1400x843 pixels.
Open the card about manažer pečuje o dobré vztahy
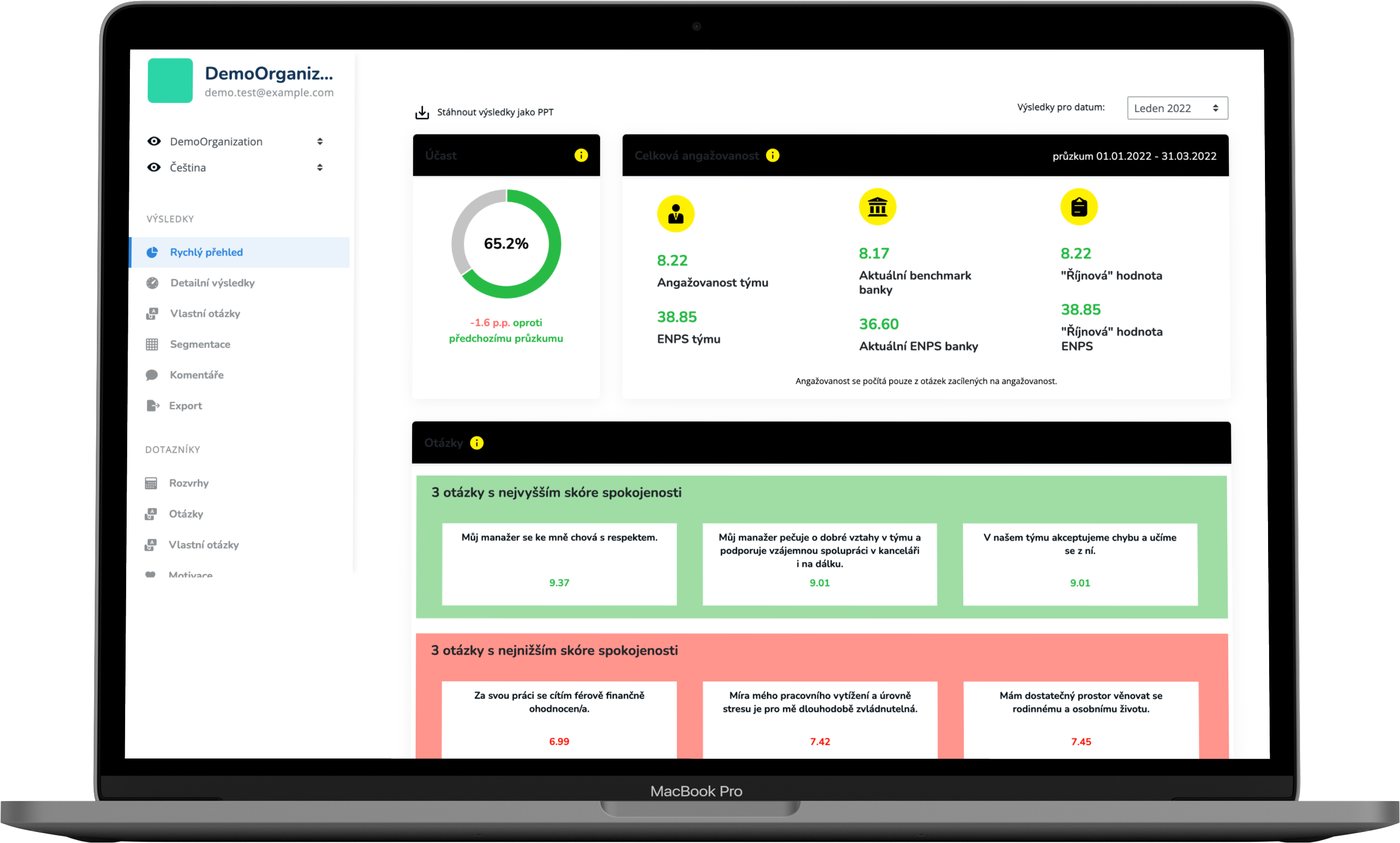[819, 565]
